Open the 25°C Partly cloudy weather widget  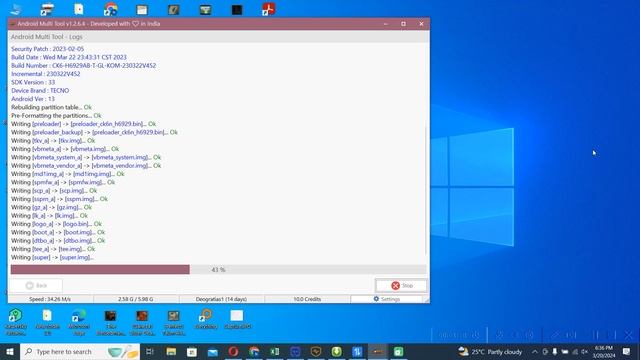click(490, 351)
